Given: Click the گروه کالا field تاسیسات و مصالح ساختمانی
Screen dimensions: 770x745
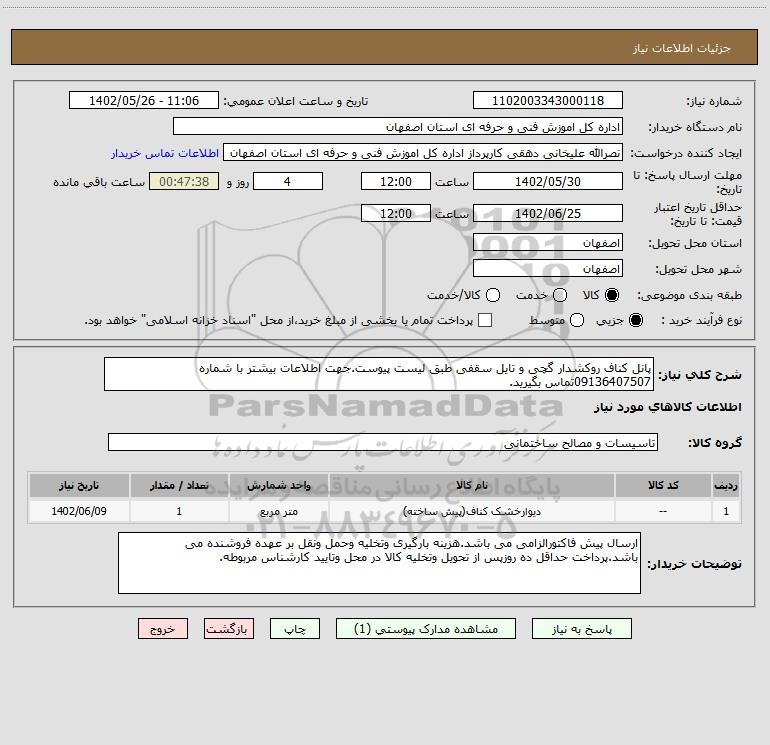Looking at the screenshot, I should (x=383, y=442).
